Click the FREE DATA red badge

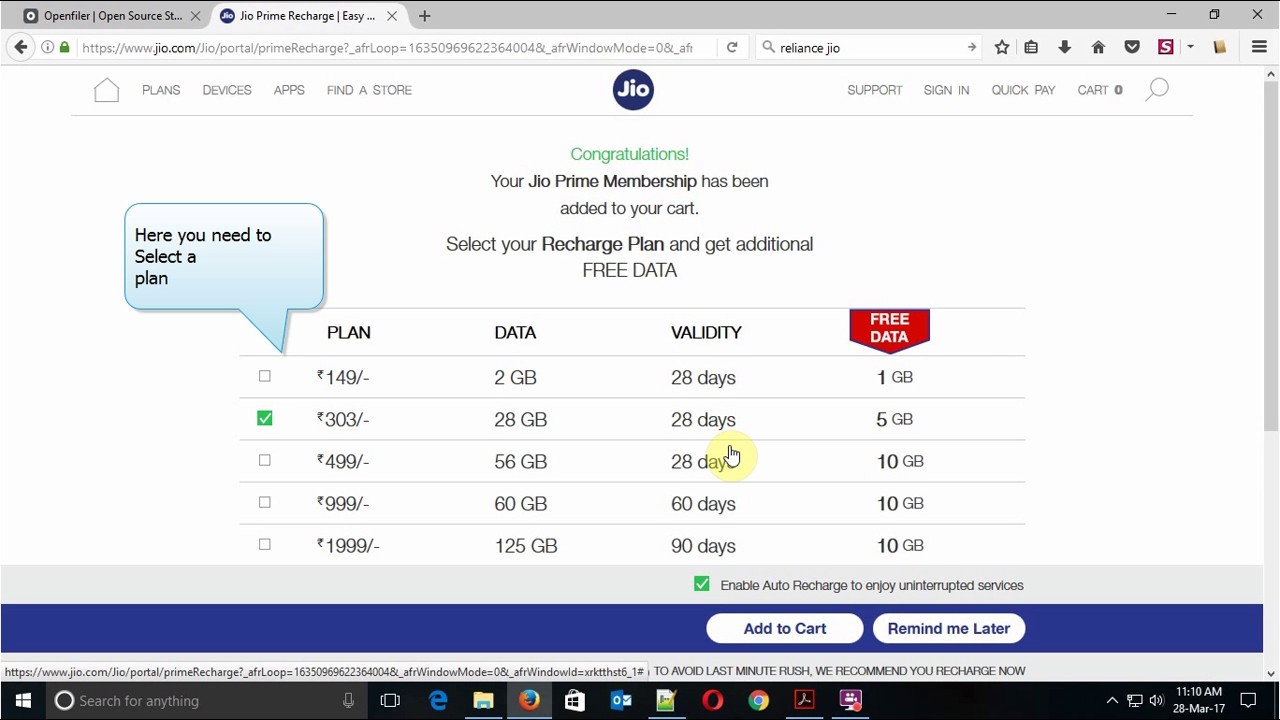pos(889,330)
